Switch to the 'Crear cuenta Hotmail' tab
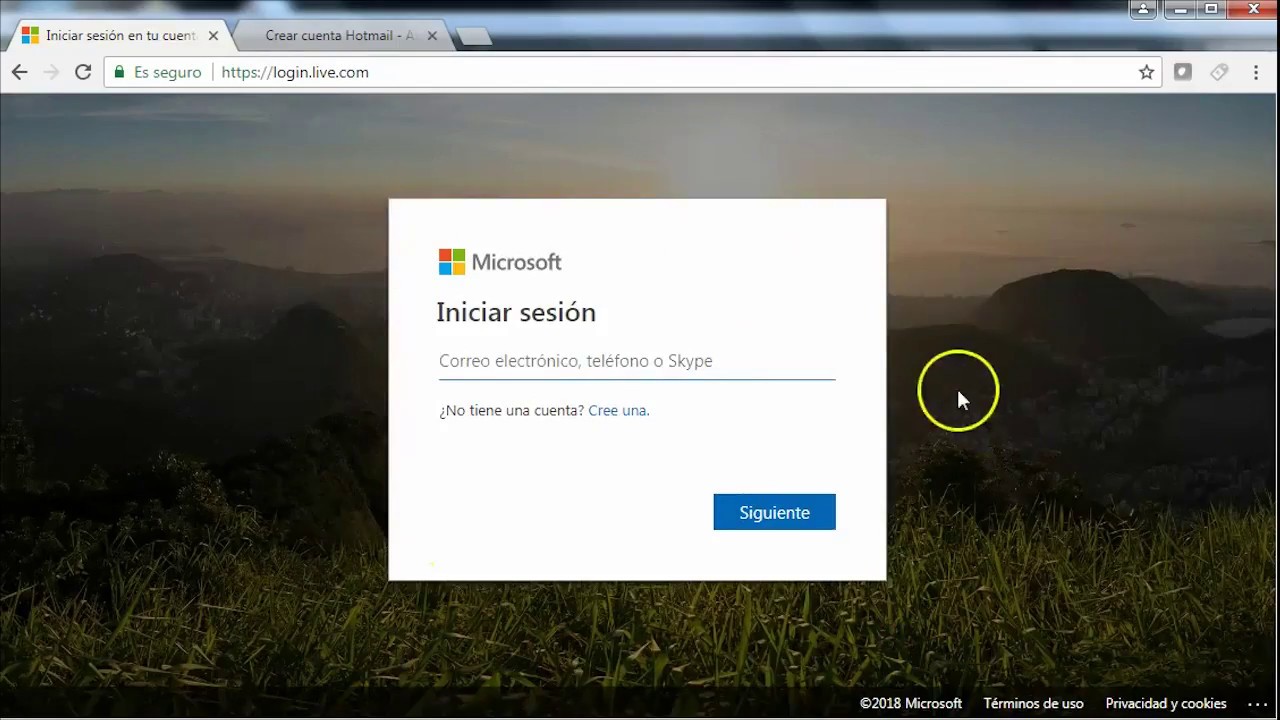This screenshot has height=720, width=1280. pyautogui.click(x=339, y=36)
